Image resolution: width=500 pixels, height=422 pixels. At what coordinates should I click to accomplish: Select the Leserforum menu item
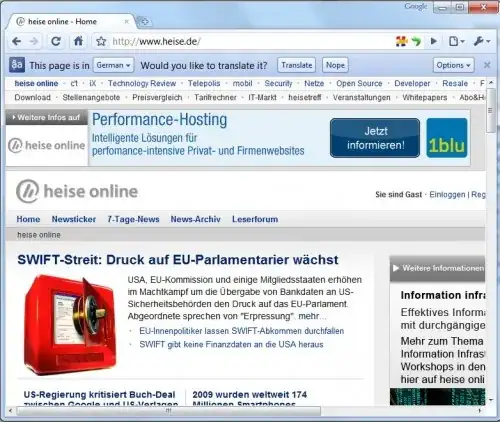click(255, 219)
